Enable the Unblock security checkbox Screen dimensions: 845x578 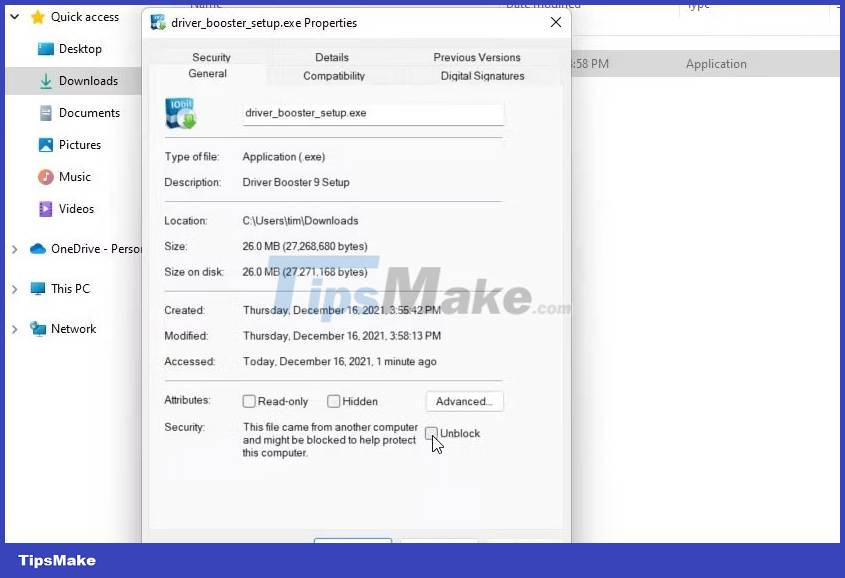(432, 434)
